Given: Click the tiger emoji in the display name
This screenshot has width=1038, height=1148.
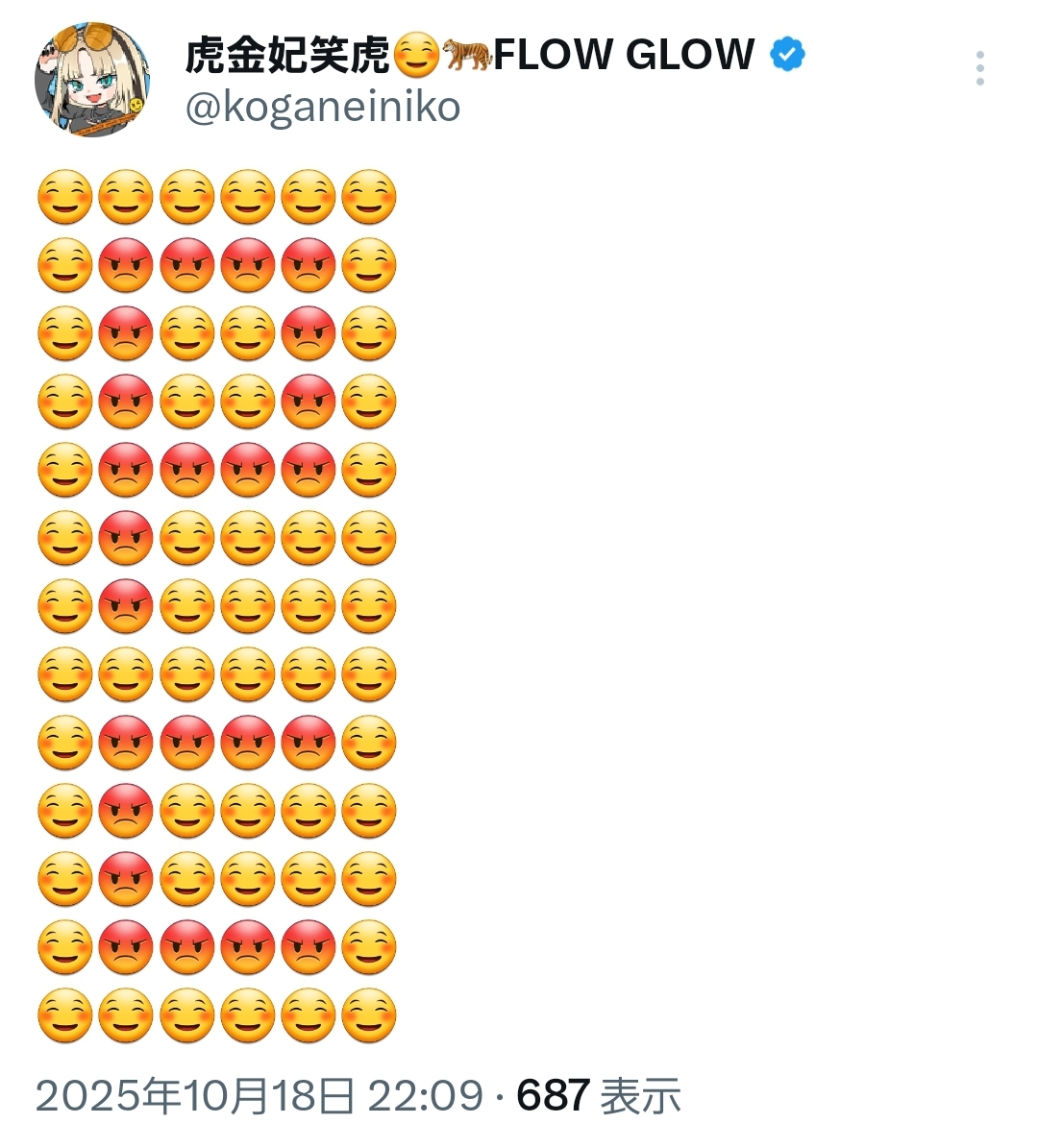Looking at the screenshot, I should (x=467, y=56).
